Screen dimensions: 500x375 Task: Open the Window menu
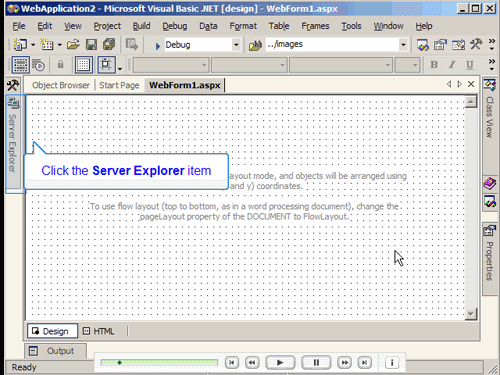point(388,26)
